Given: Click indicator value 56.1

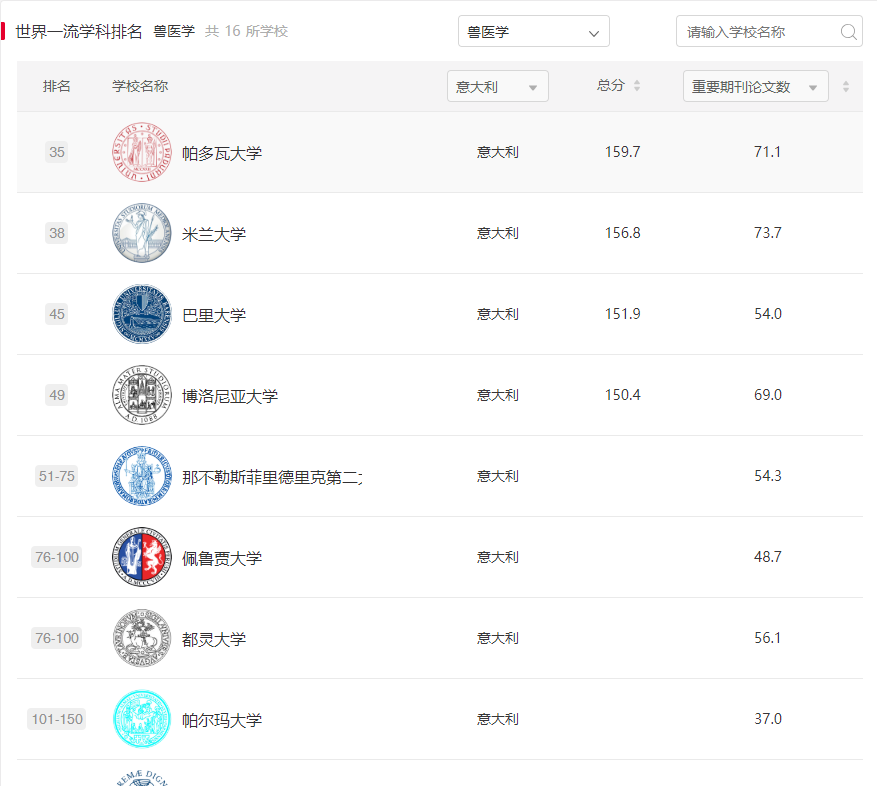Looking at the screenshot, I should [x=767, y=638].
